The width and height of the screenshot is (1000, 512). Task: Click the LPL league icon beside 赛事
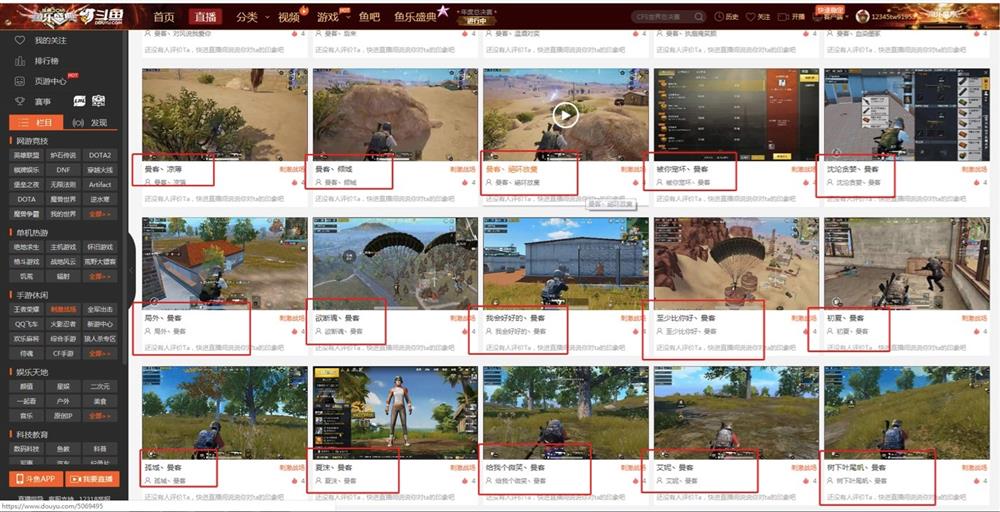pos(80,101)
